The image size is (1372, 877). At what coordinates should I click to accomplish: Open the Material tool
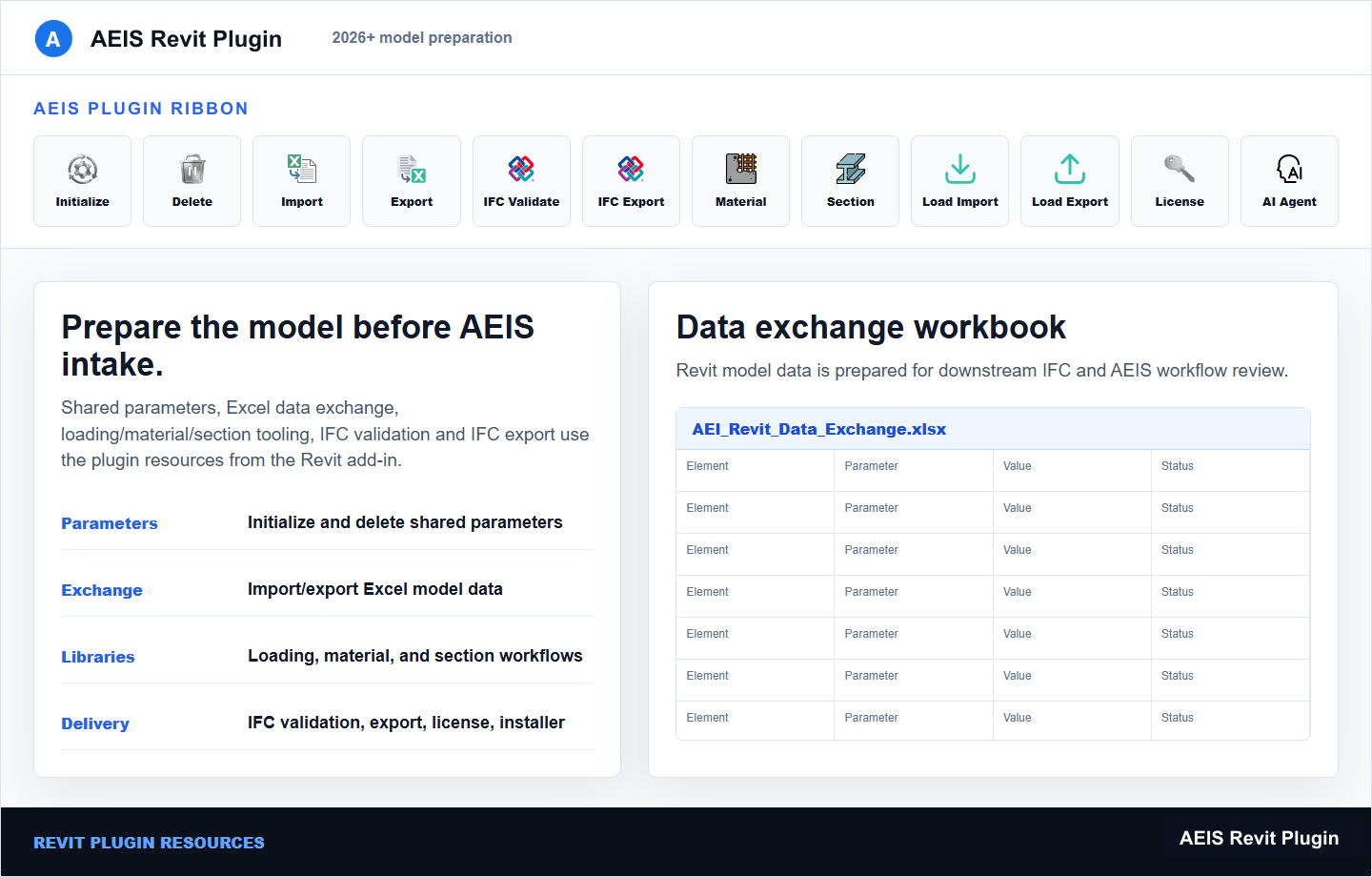pyautogui.click(x=740, y=181)
